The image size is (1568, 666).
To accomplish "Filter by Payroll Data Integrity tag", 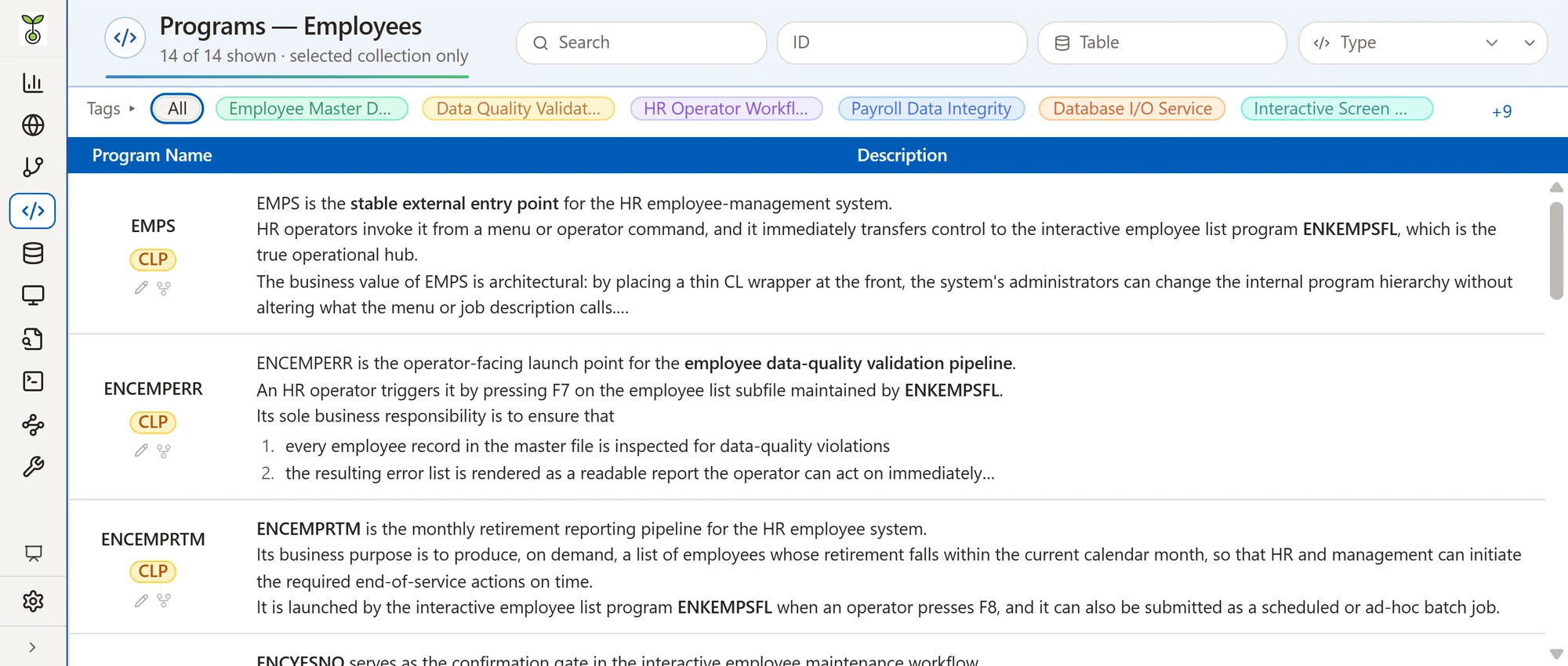I will point(931,108).
